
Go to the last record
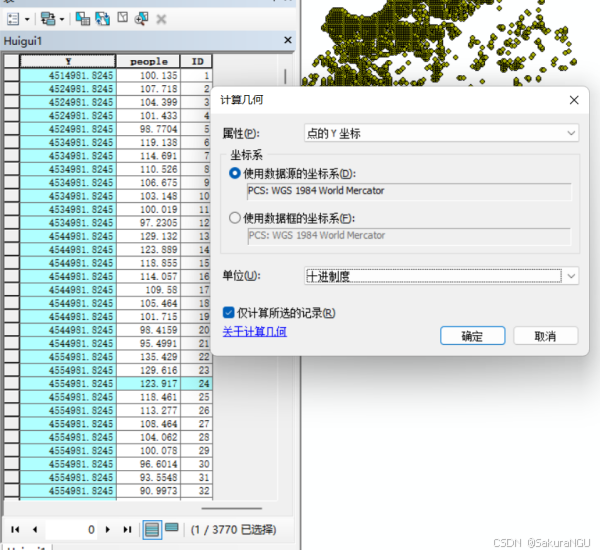pyautogui.click(x=127, y=530)
